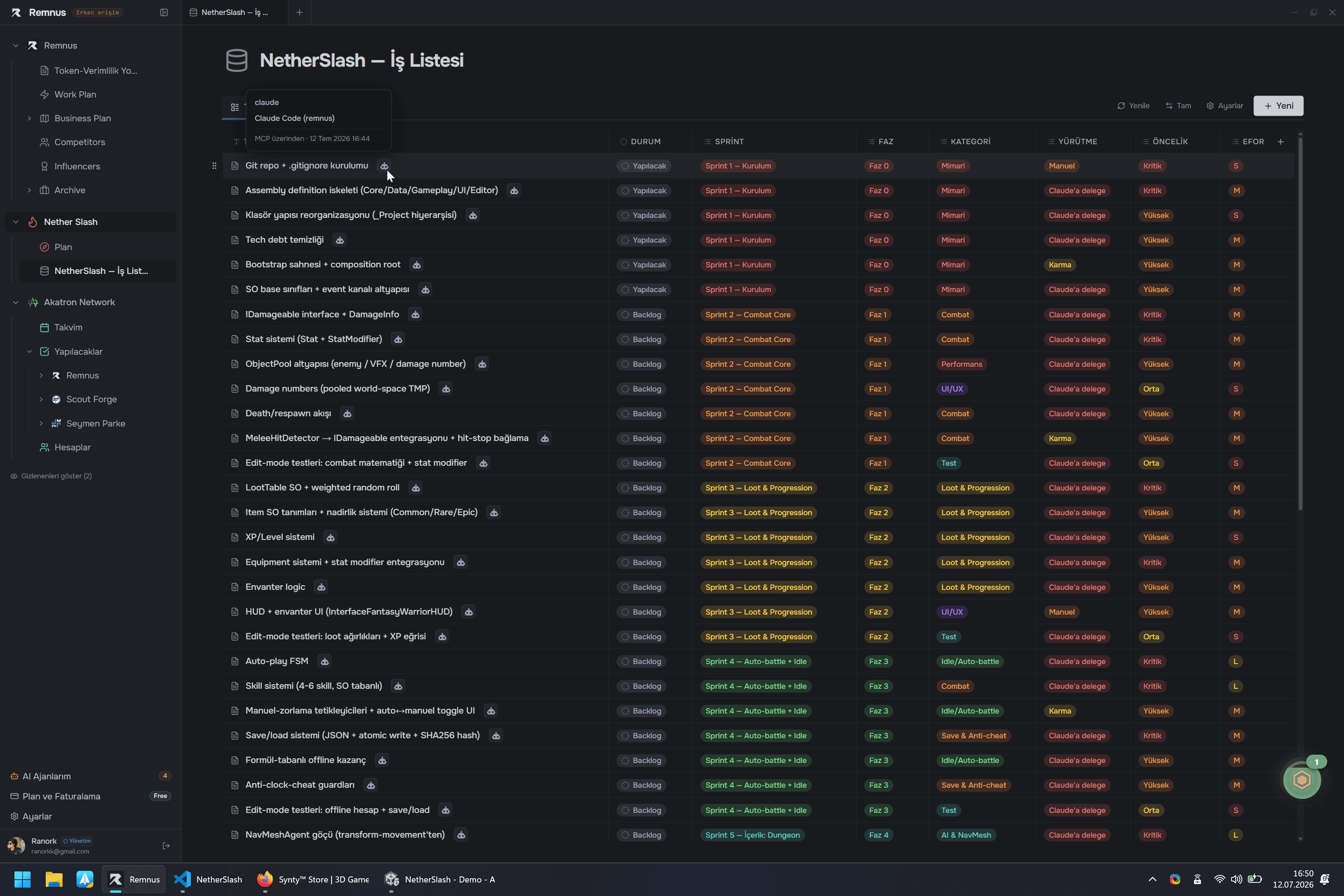
Task: Click the agent icon on Bootstrap sahnesi row
Action: point(417,265)
